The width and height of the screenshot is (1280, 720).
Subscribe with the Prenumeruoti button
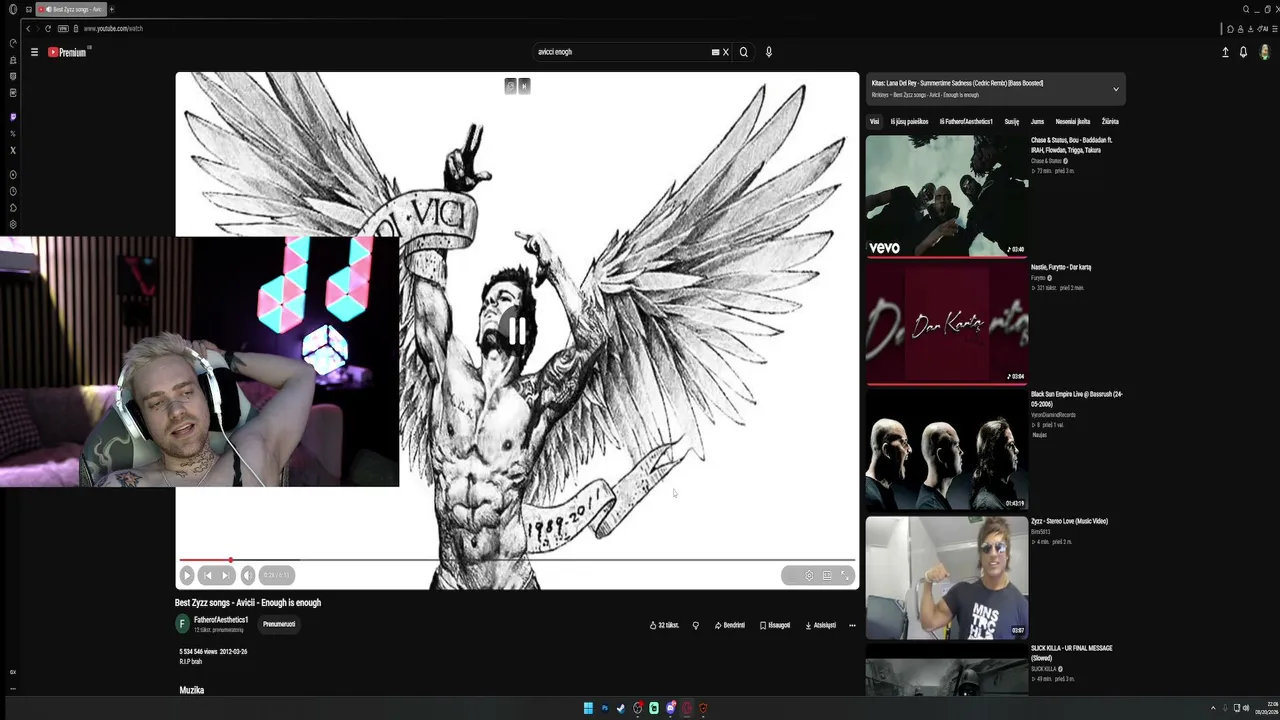[x=279, y=624]
